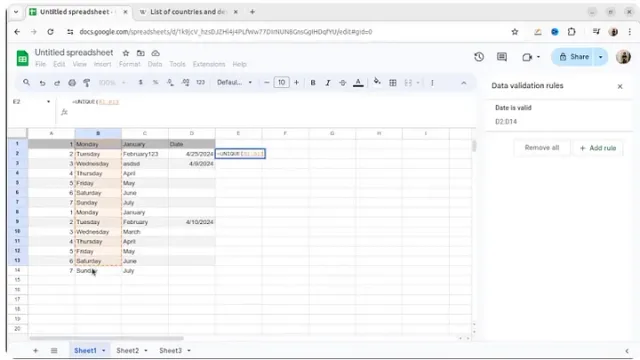The height and width of the screenshot is (360, 640).
Task: Decrease the font size
Action: pyautogui.click(x=267, y=82)
